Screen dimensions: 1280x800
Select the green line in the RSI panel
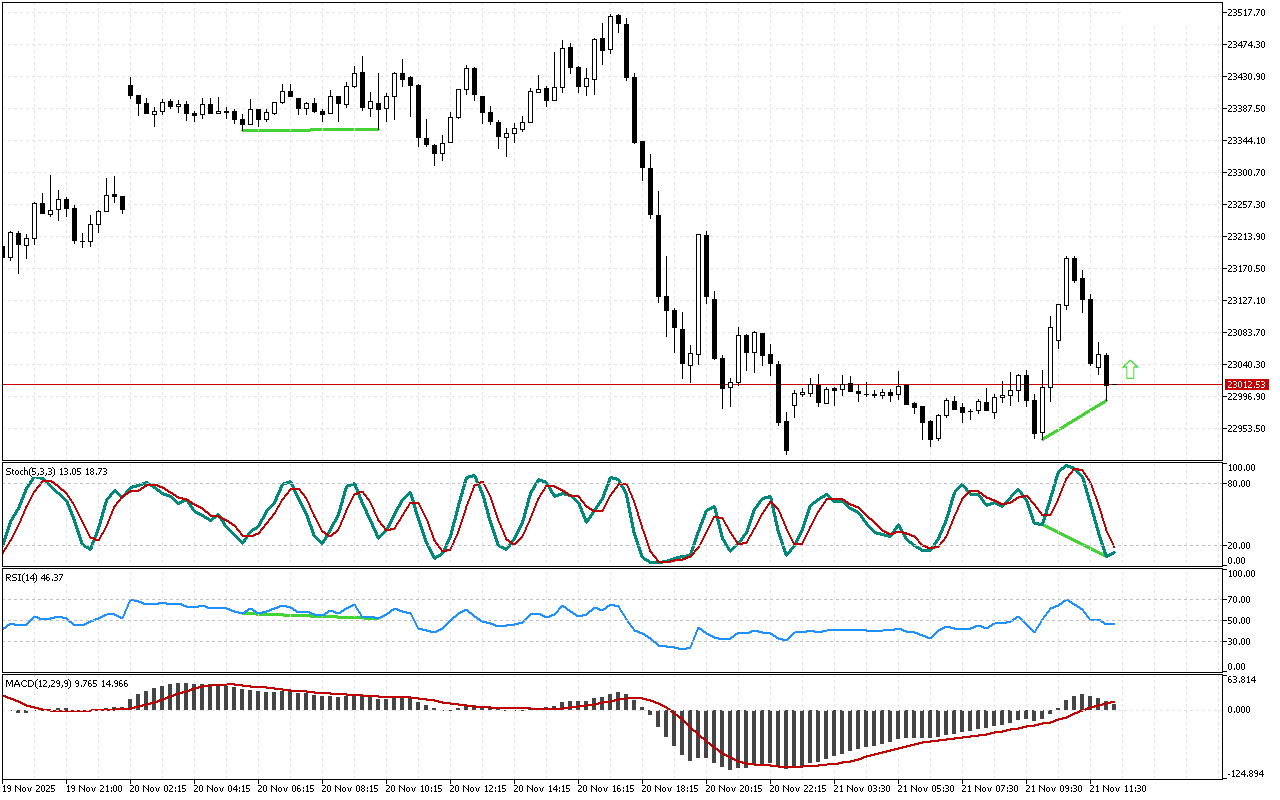310,615
